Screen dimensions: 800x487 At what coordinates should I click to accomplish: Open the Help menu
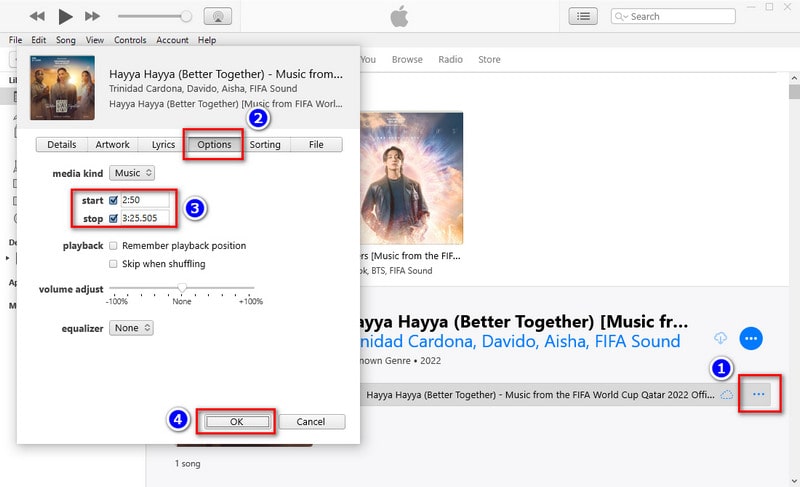pyautogui.click(x=207, y=40)
